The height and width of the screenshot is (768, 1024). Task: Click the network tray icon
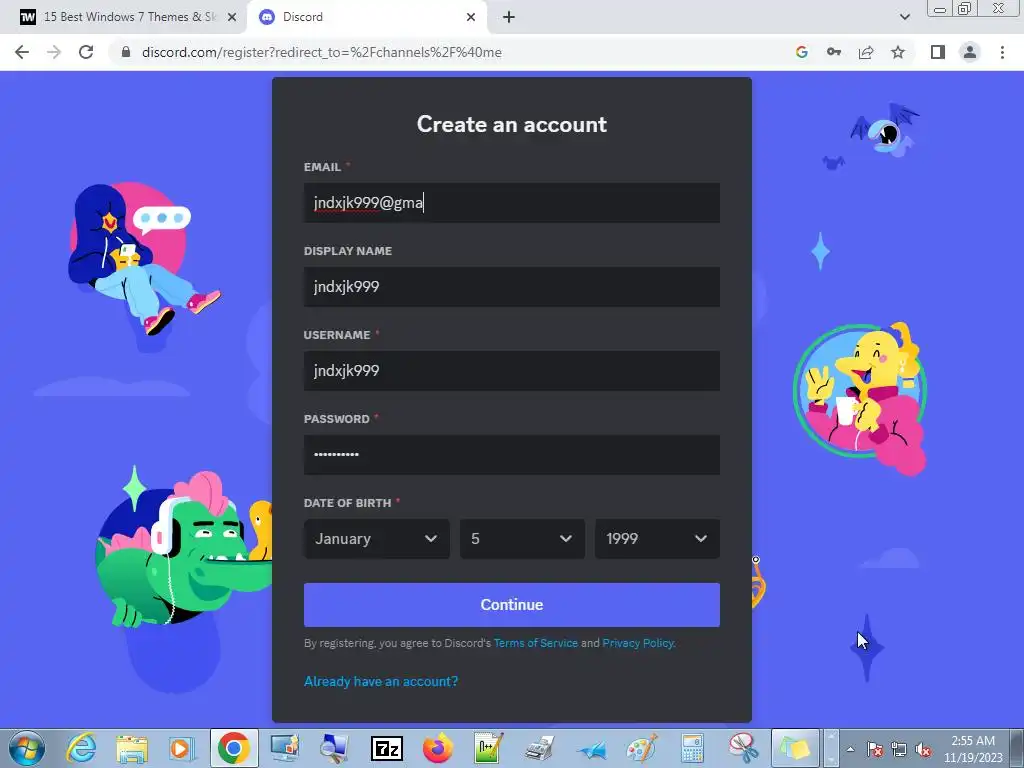[899, 749]
